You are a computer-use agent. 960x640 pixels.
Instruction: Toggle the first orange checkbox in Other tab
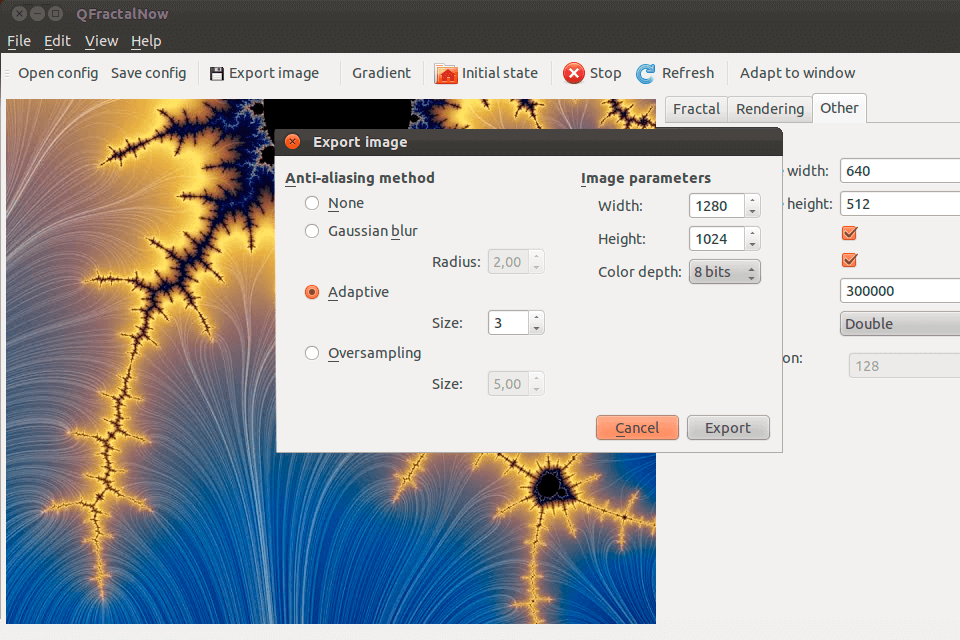click(850, 233)
